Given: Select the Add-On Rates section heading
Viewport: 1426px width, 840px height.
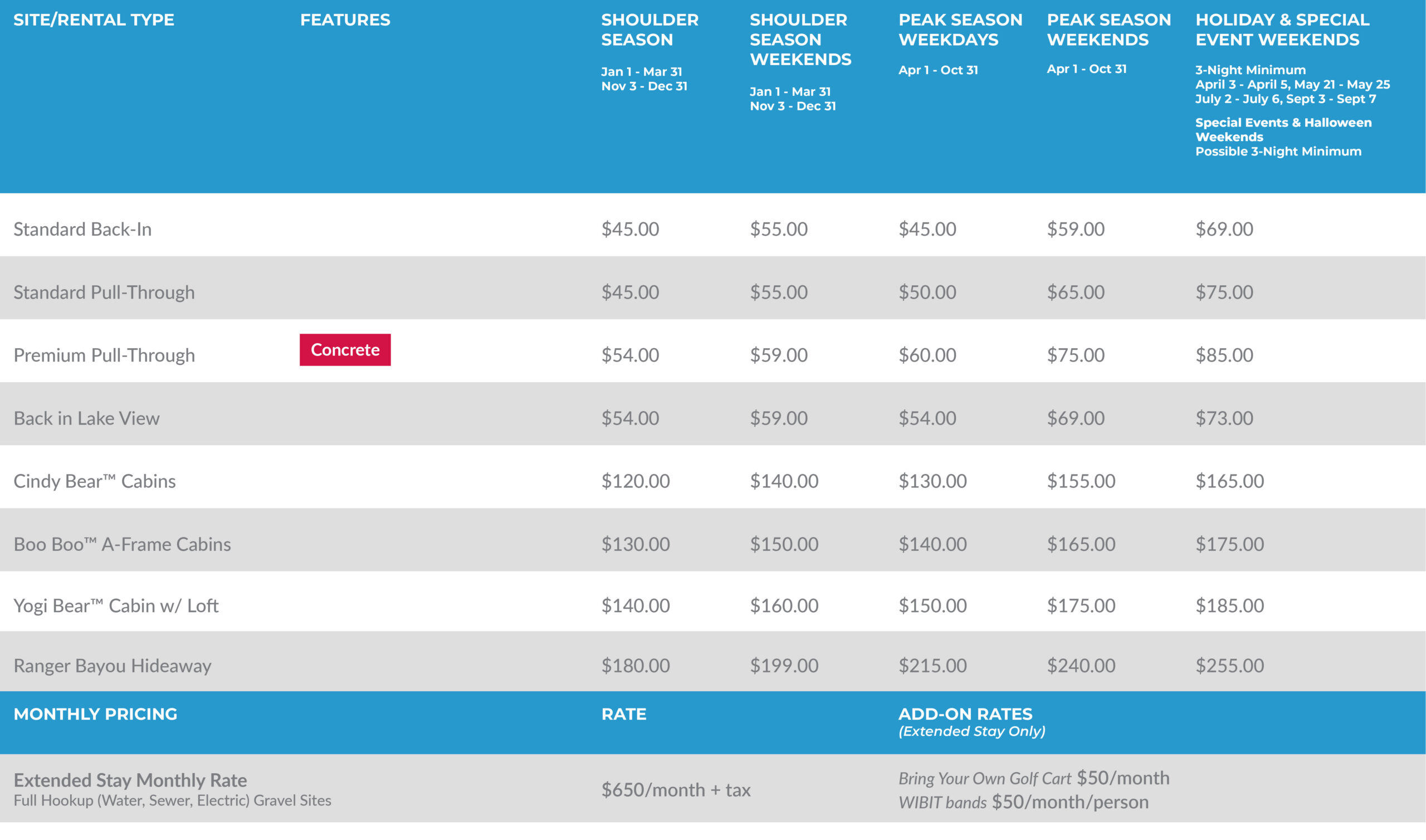Looking at the screenshot, I should 965,714.
